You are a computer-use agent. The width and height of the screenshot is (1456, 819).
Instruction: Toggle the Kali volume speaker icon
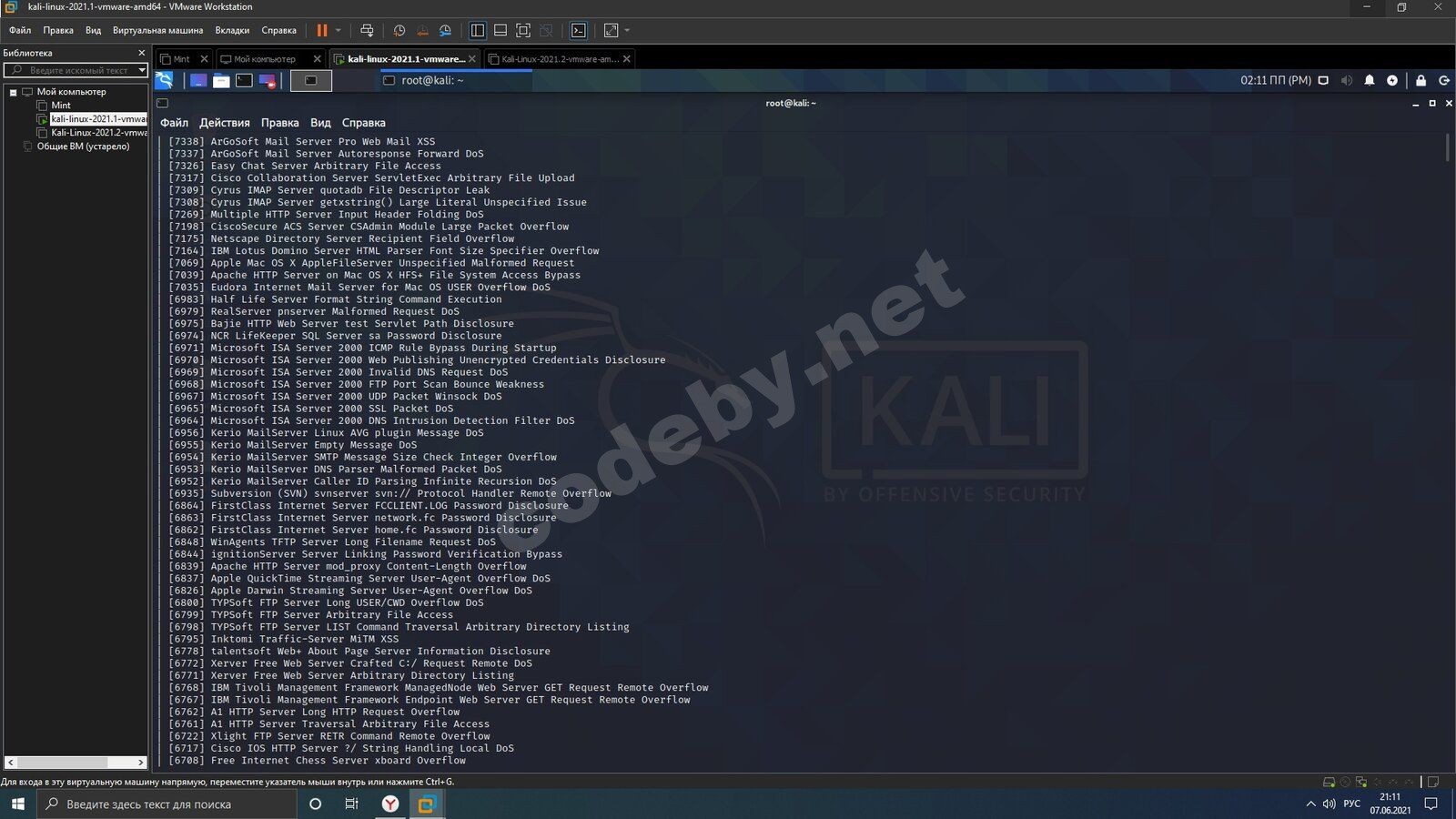(1347, 81)
